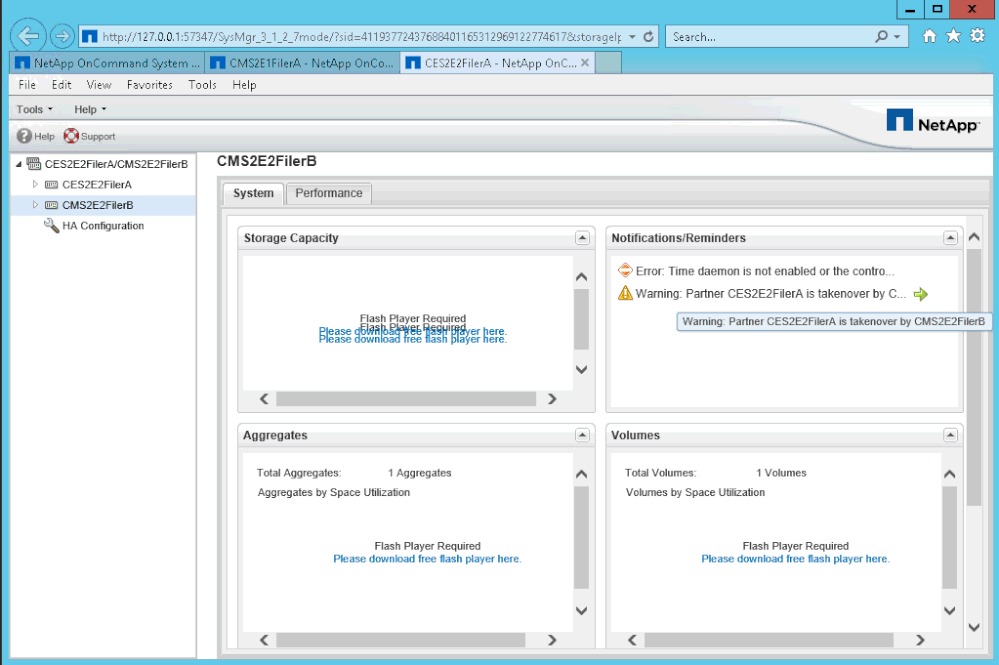The height and width of the screenshot is (665, 999).
Task: Click the HA Configuration wrench icon
Action: (x=51, y=225)
